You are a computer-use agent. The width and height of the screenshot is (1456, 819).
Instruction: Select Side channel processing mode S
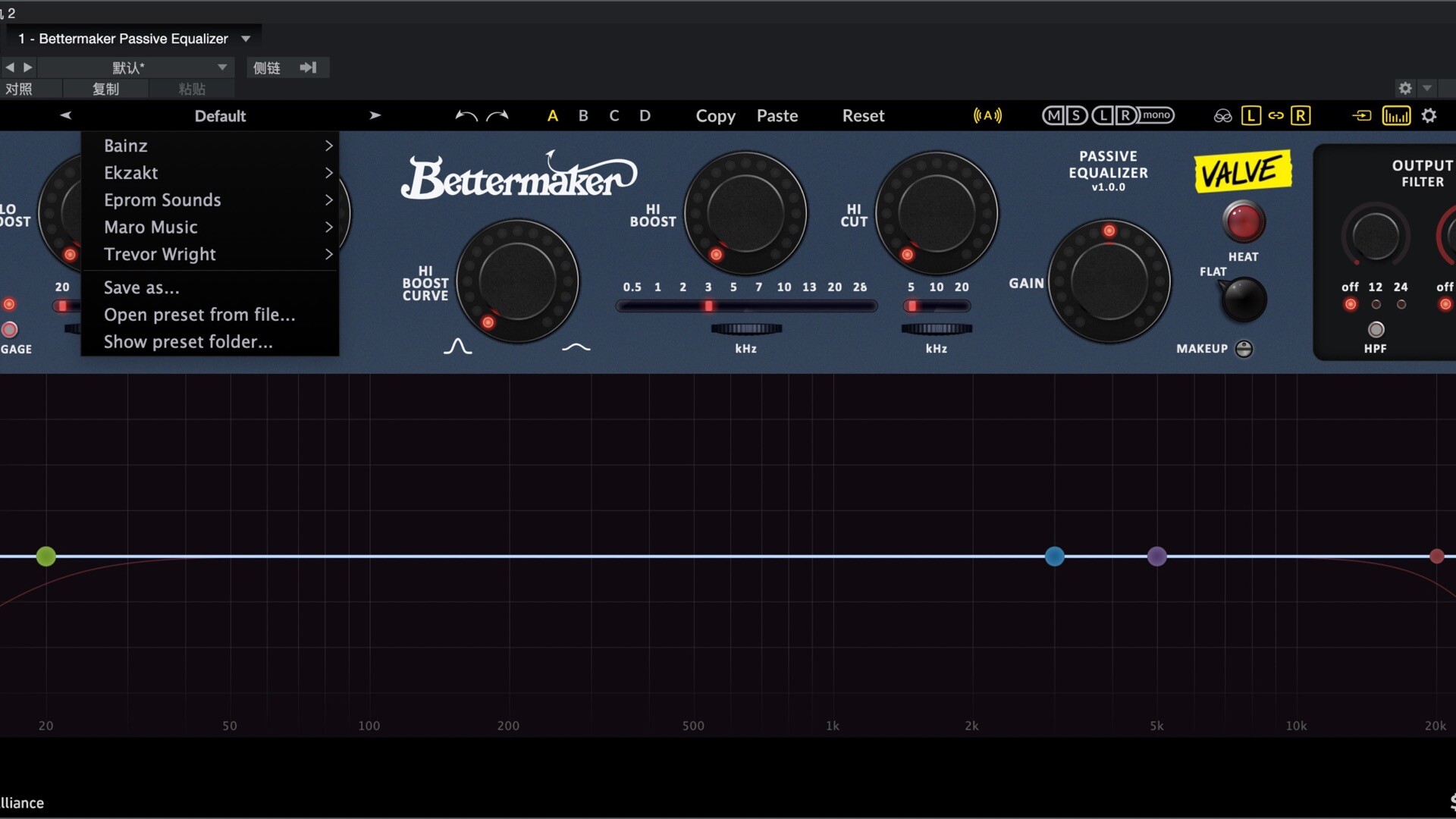(1077, 115)
